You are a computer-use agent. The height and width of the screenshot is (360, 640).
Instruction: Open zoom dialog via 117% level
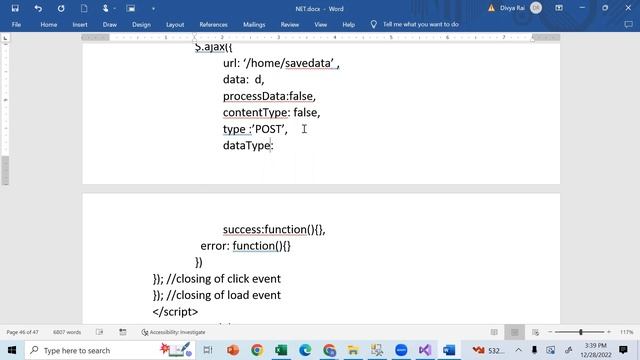[x=627, y=332]
